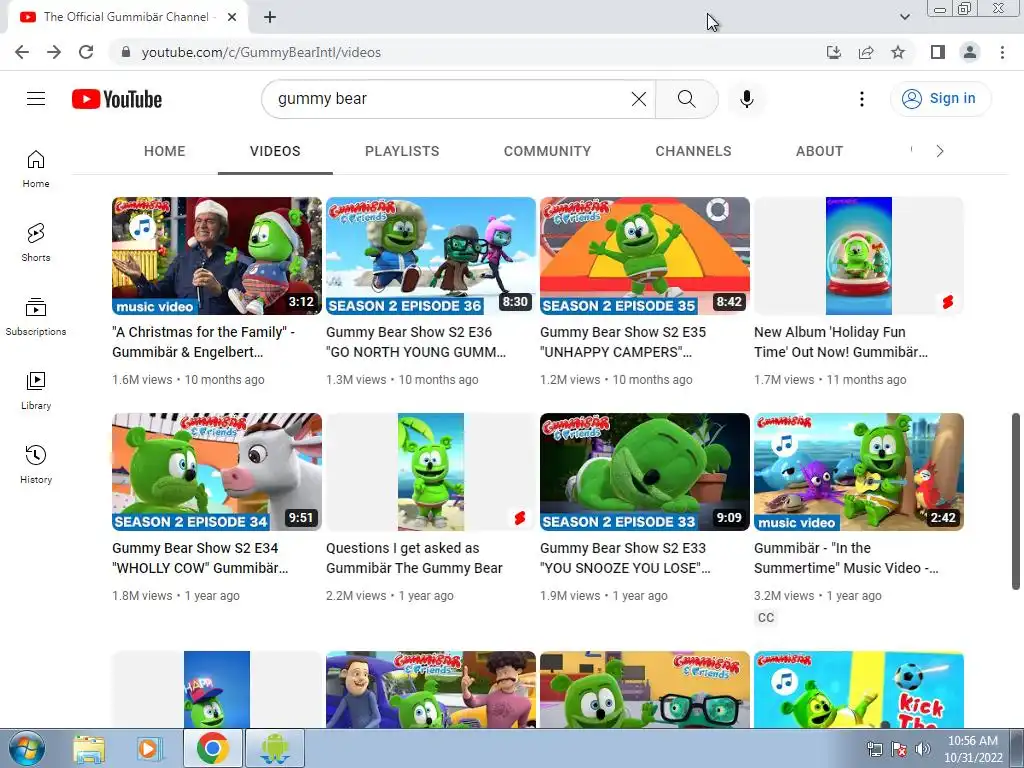The image size is (1024, 768).
Task: Switch to the PLAYLISTS tab
Action: click(x=402, y=152)
